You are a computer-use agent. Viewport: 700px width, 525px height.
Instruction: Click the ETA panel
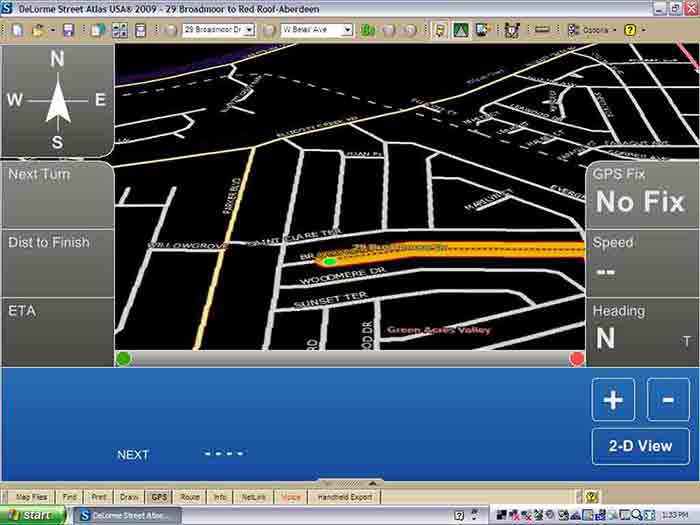pyautogui.click(x=58, y=332)
